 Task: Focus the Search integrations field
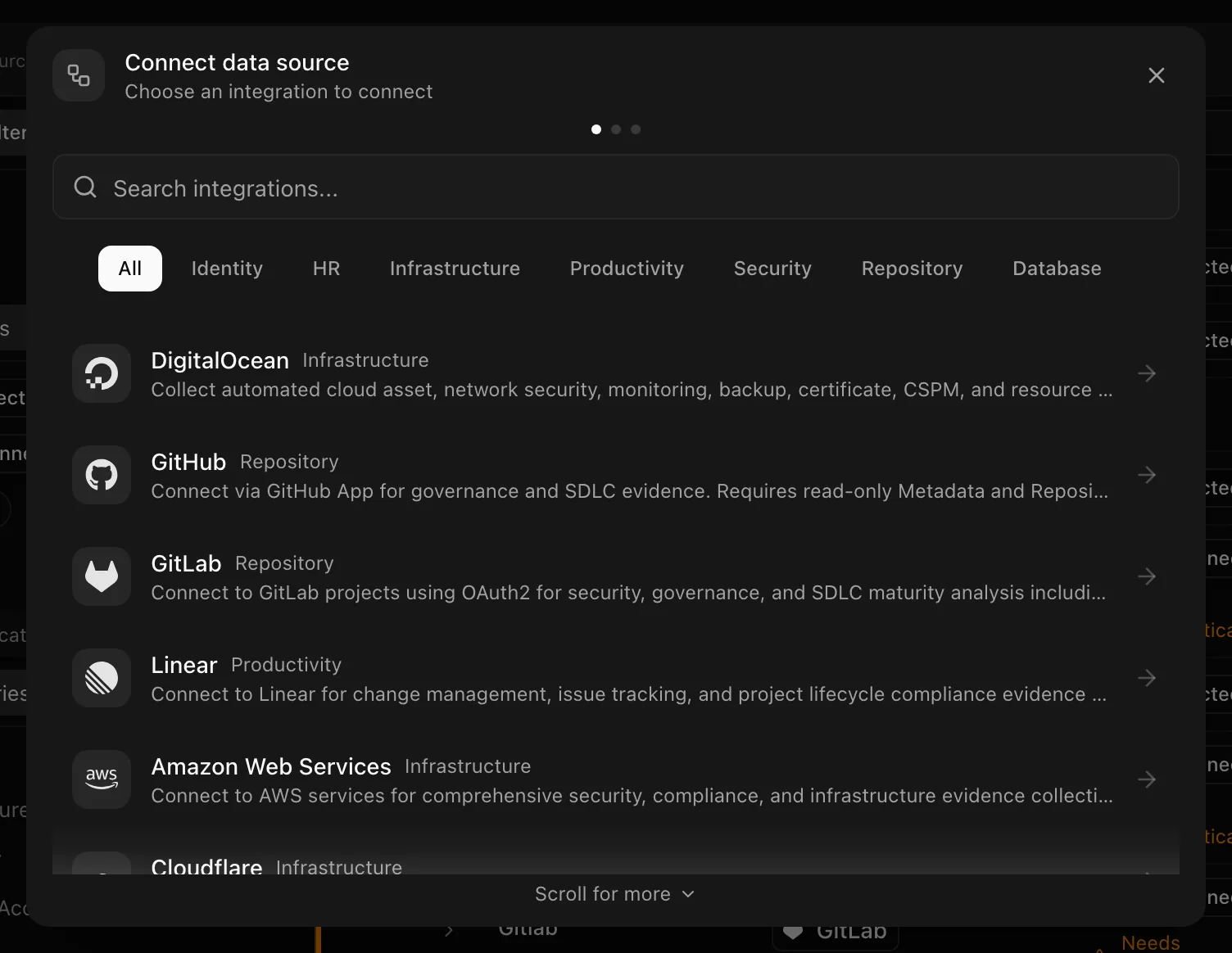[x=616, y=187]
